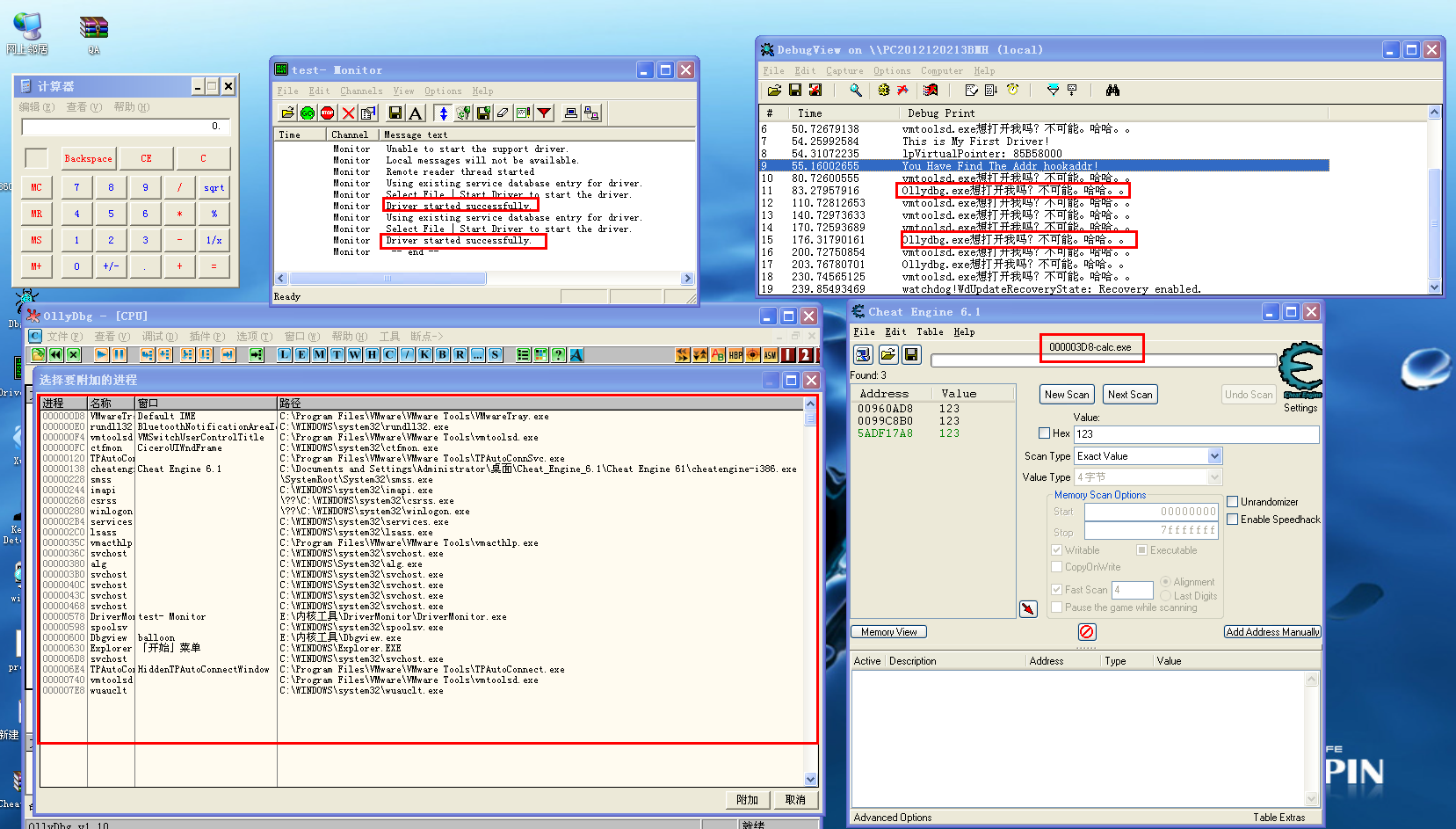Click the funnel filter icon in DebugView
Viewport: 1456px width, 829px height.
pos(1053,90)
